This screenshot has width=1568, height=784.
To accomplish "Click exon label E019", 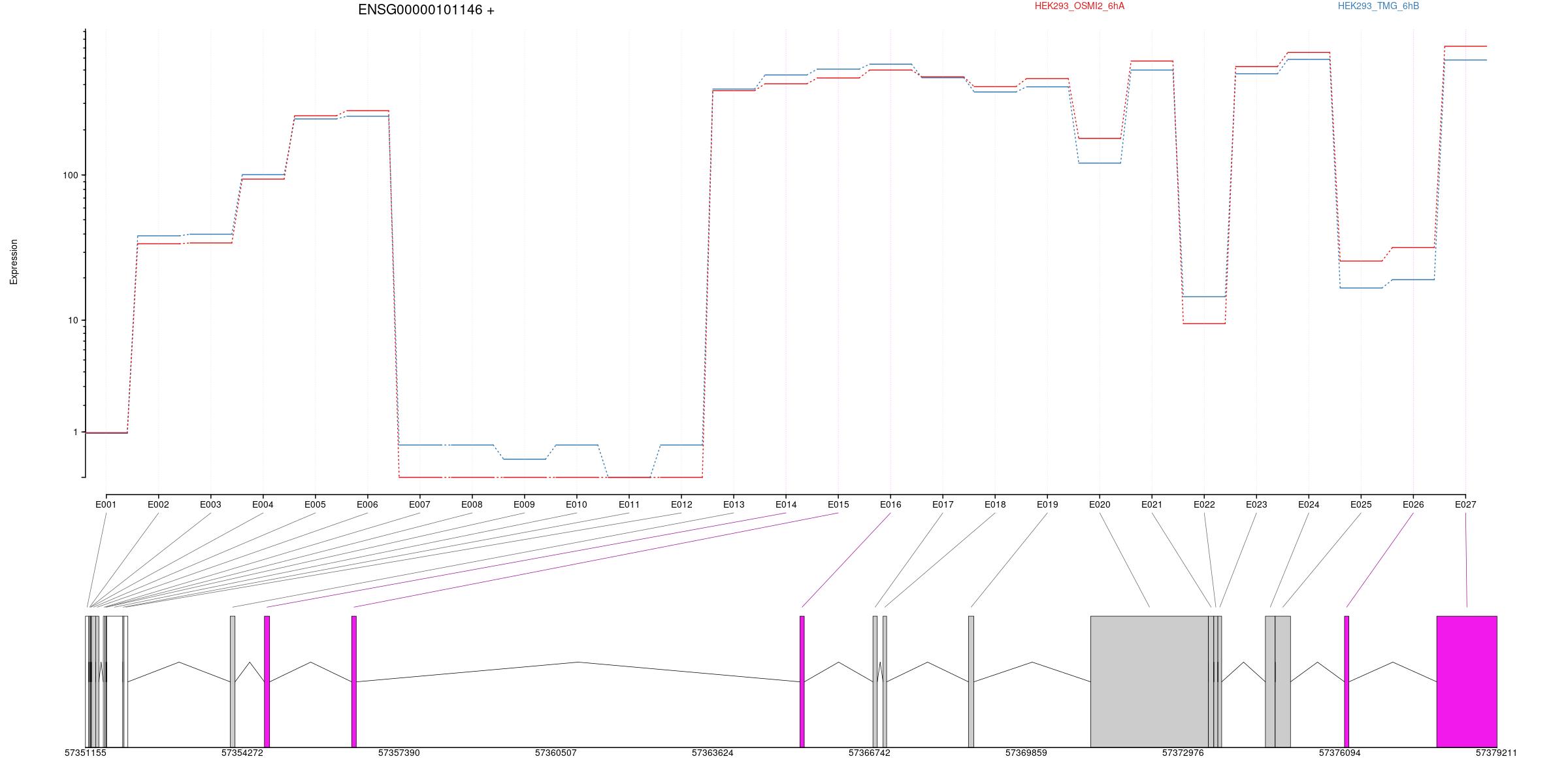I will 1047,504.
